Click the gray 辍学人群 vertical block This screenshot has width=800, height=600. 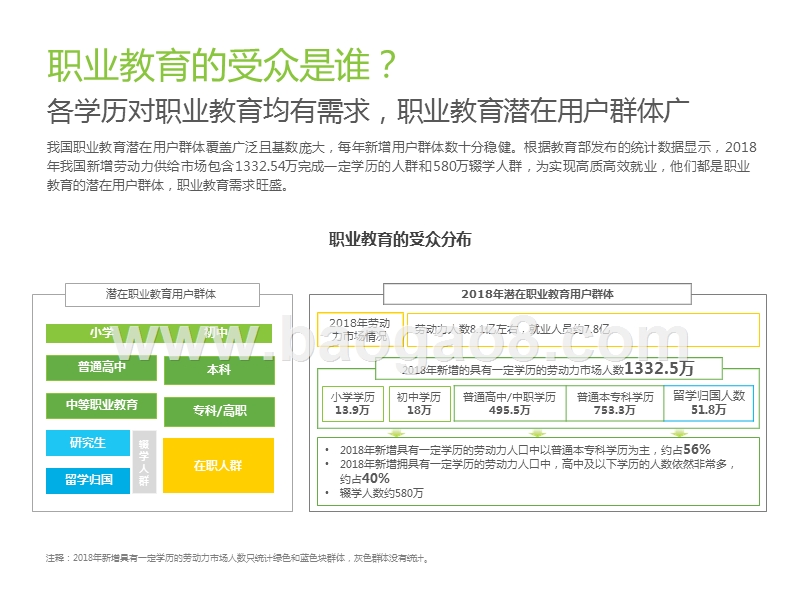point(144,462)
